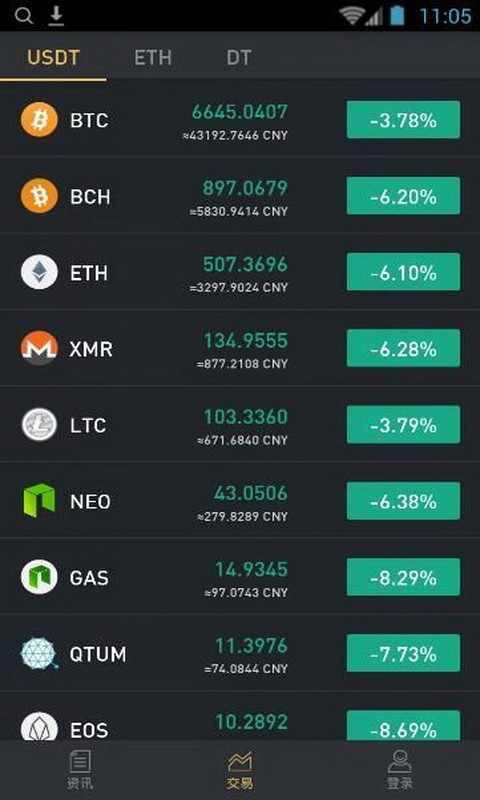Switch to the ETH market tab
The height and width of the screenshot is (800, 480).
[153, 58]
